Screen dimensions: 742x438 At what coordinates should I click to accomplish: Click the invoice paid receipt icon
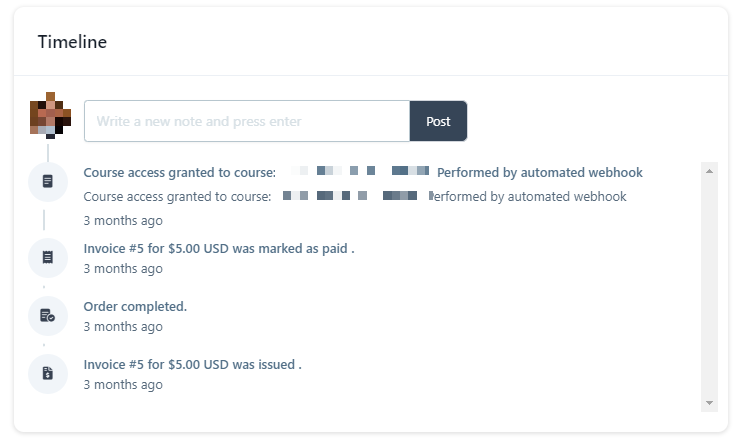coord(48,258)
